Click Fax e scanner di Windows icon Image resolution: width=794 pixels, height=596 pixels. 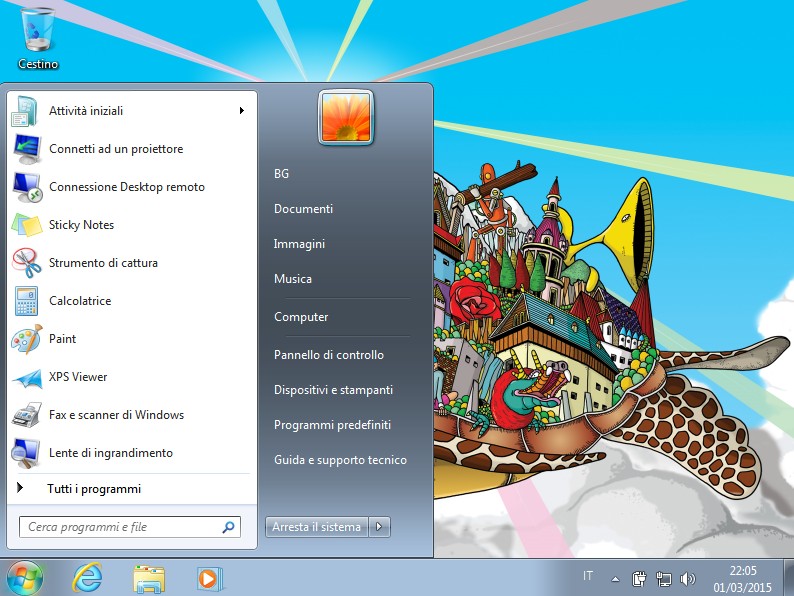pyautogui.click(x=26, y=415)
